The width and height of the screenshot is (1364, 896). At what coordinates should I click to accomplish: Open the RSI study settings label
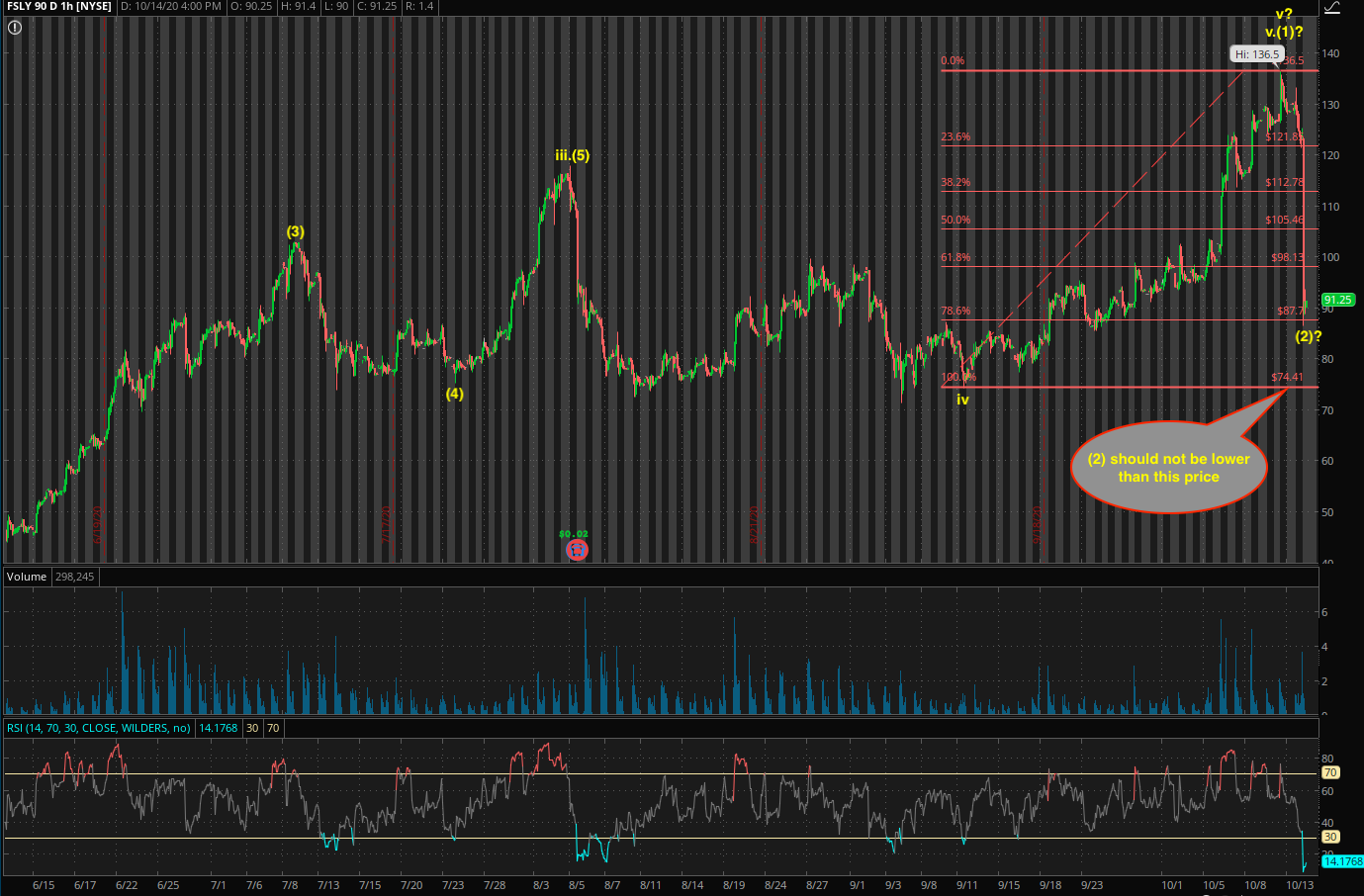99,728
